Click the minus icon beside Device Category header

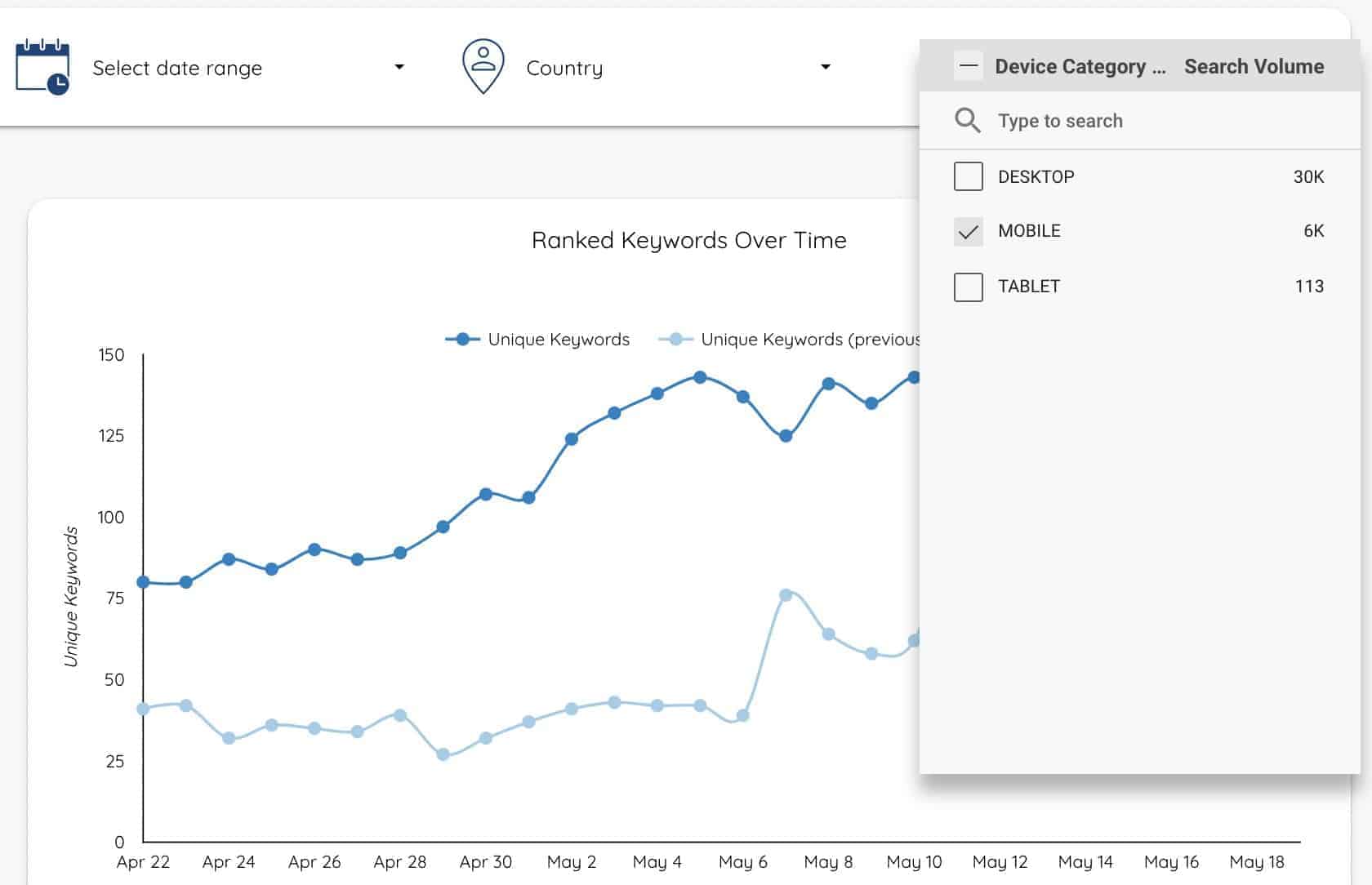(x=968, y=65)
